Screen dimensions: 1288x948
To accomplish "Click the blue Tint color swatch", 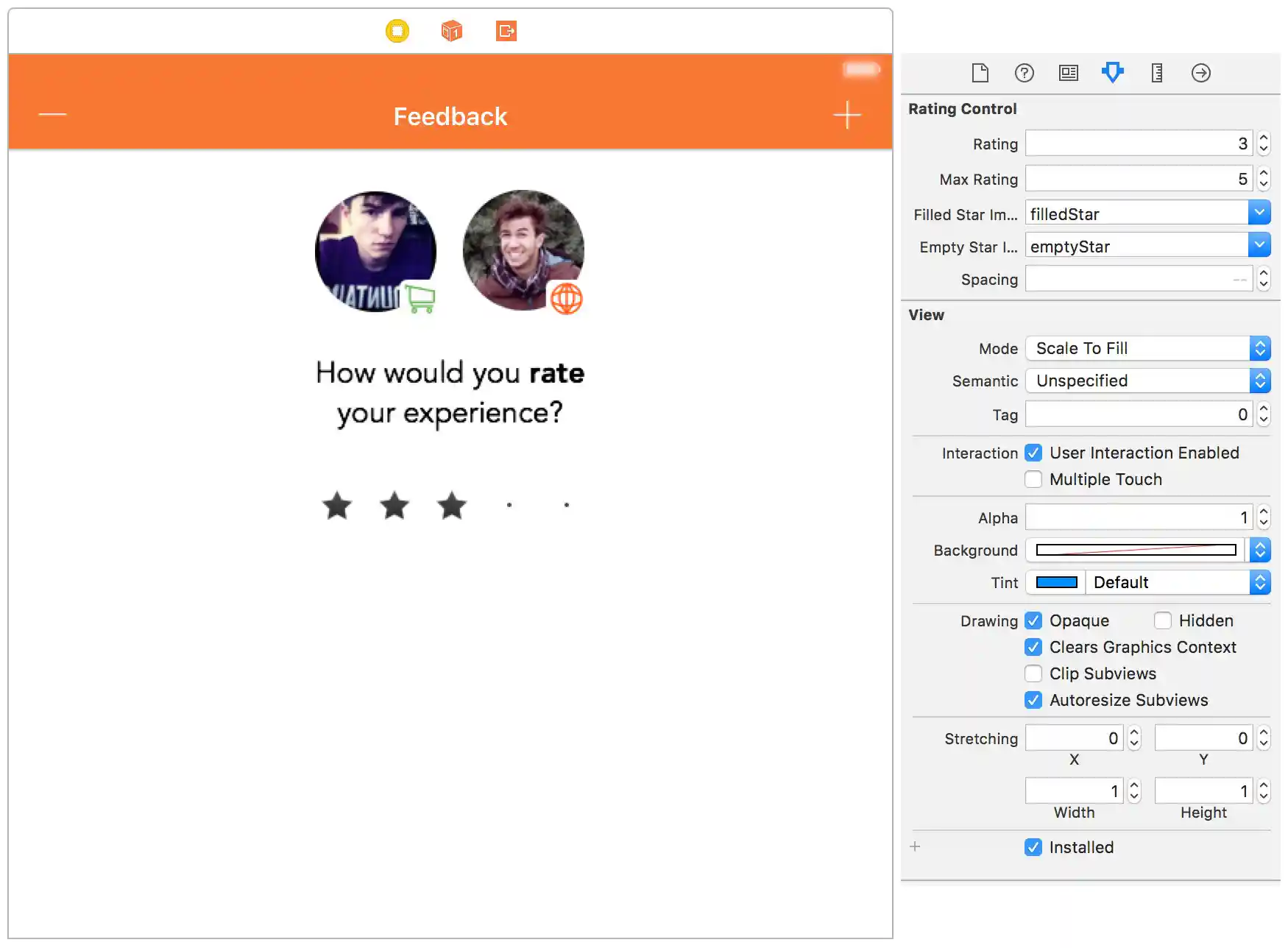I will coord(1056,582).
